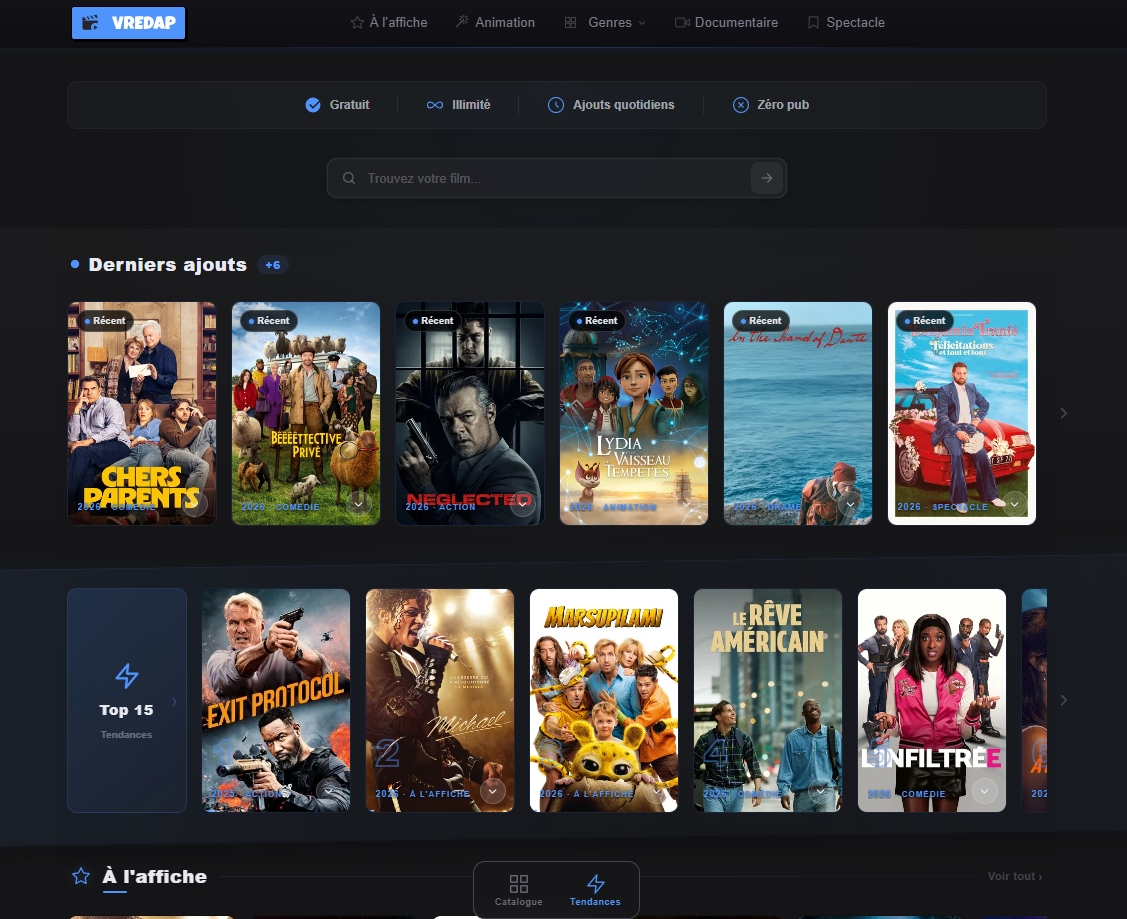Expand details chevron on Félicitations spectacle card
Image resolution: width=1127 pixels, height=919 pixels.
1014,504
